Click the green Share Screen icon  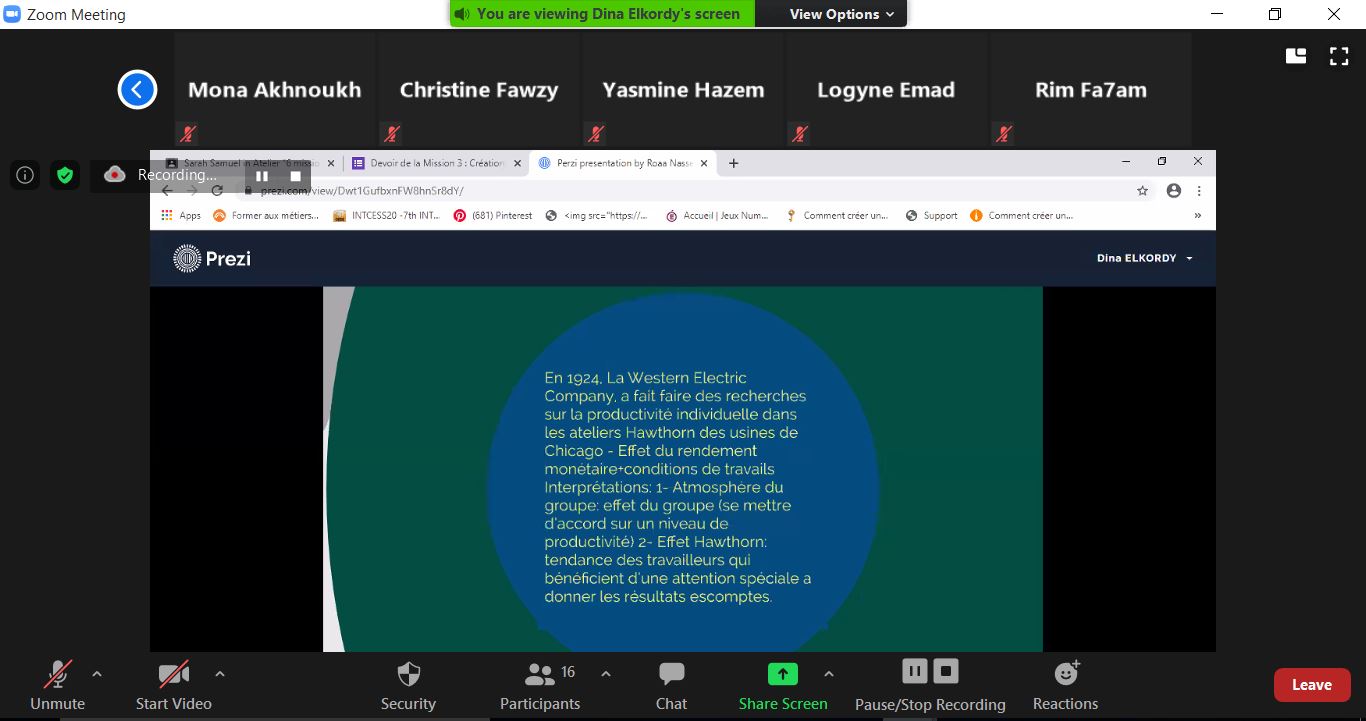click(782, 674)
